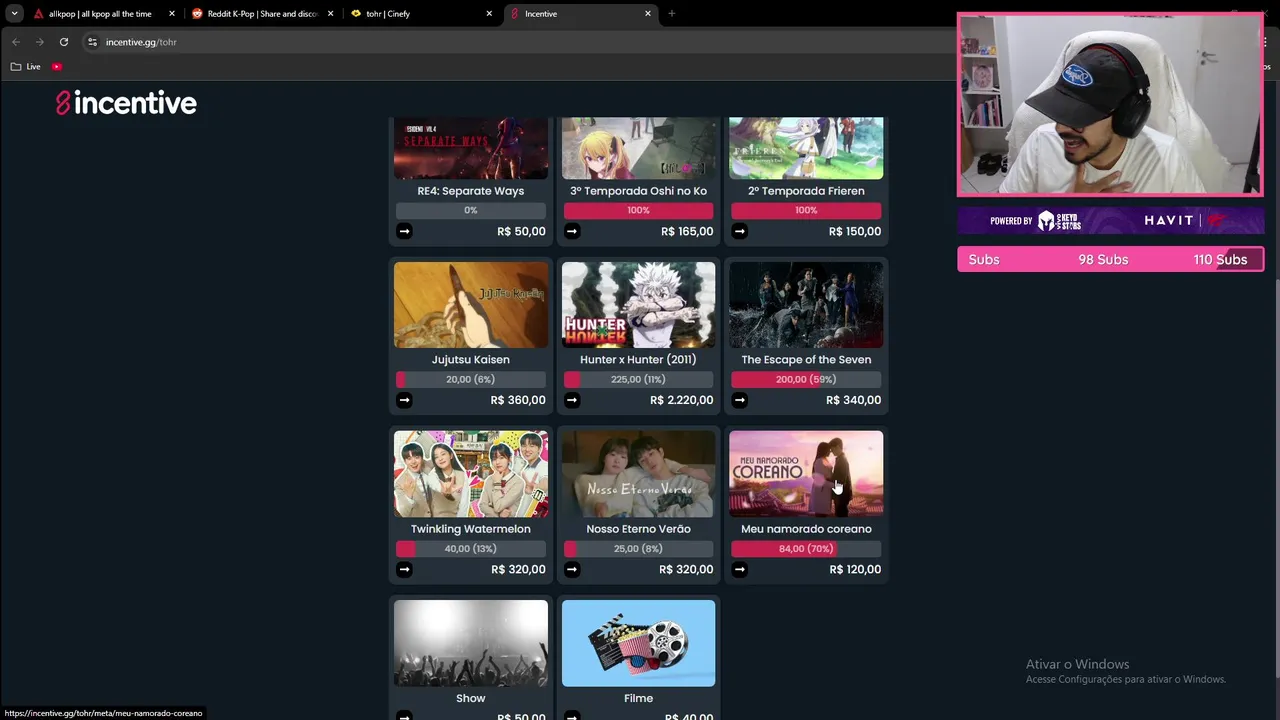Screen dimensions: 1280x720
Task: Open YouTube bookmark icon in bookmarks bar
Action: [57, 67]
